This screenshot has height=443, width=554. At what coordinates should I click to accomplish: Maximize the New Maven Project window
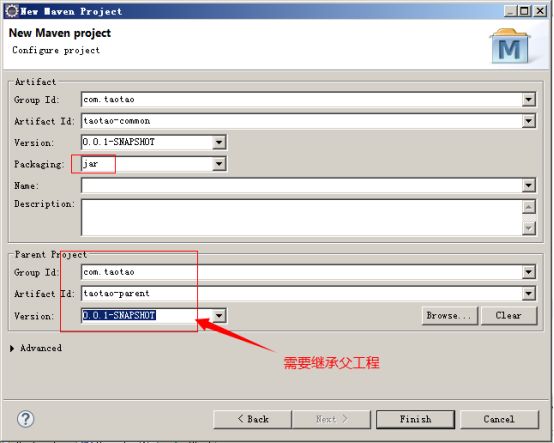(x=525, y=11)
